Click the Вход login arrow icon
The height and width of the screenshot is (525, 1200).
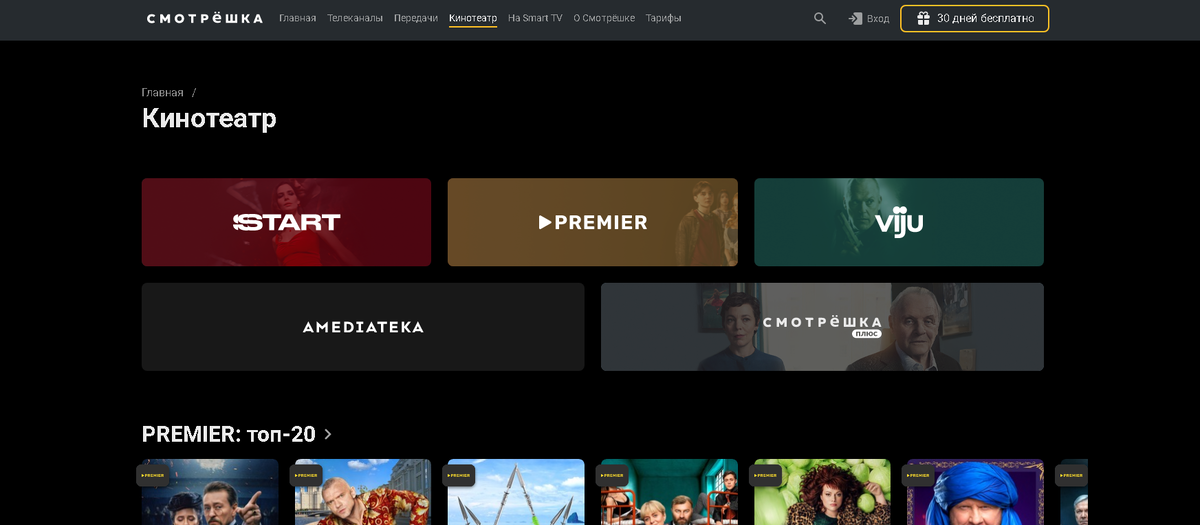[855, 18]
